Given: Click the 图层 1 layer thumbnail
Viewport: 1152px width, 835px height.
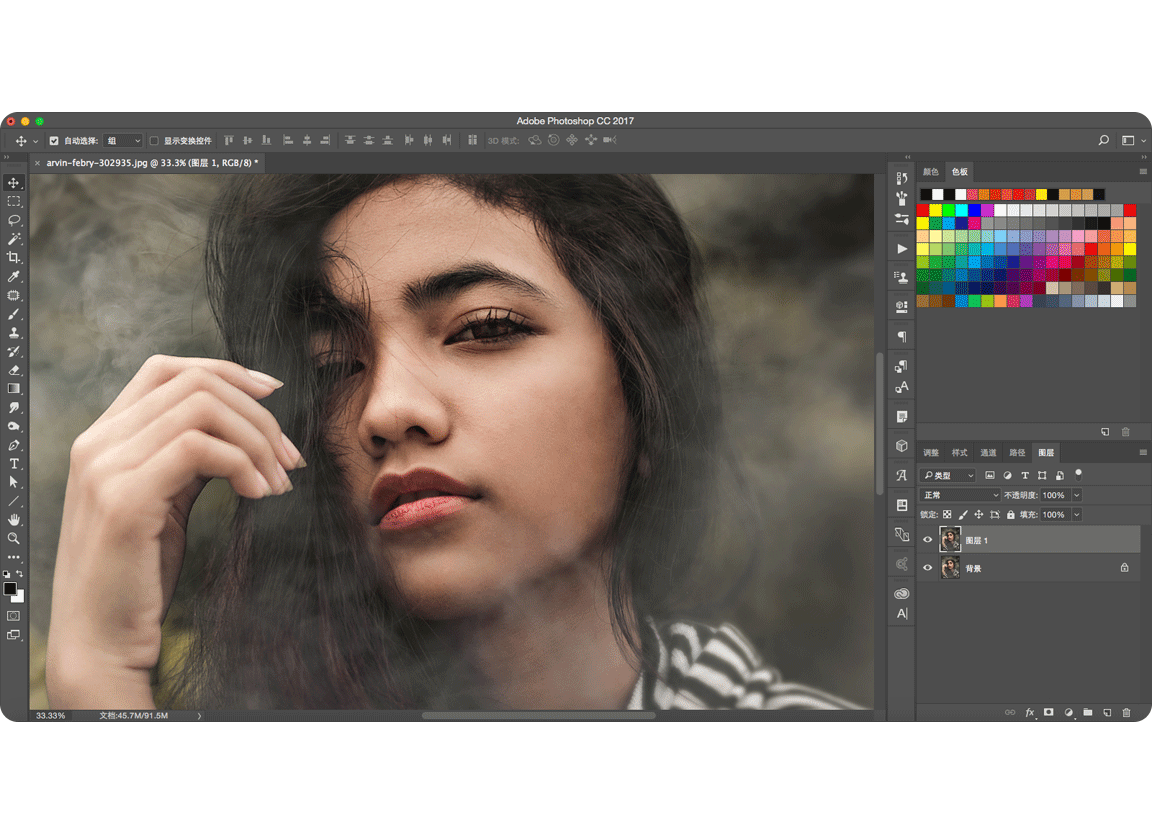Looking at the screenshot, I should coord(950,539).
